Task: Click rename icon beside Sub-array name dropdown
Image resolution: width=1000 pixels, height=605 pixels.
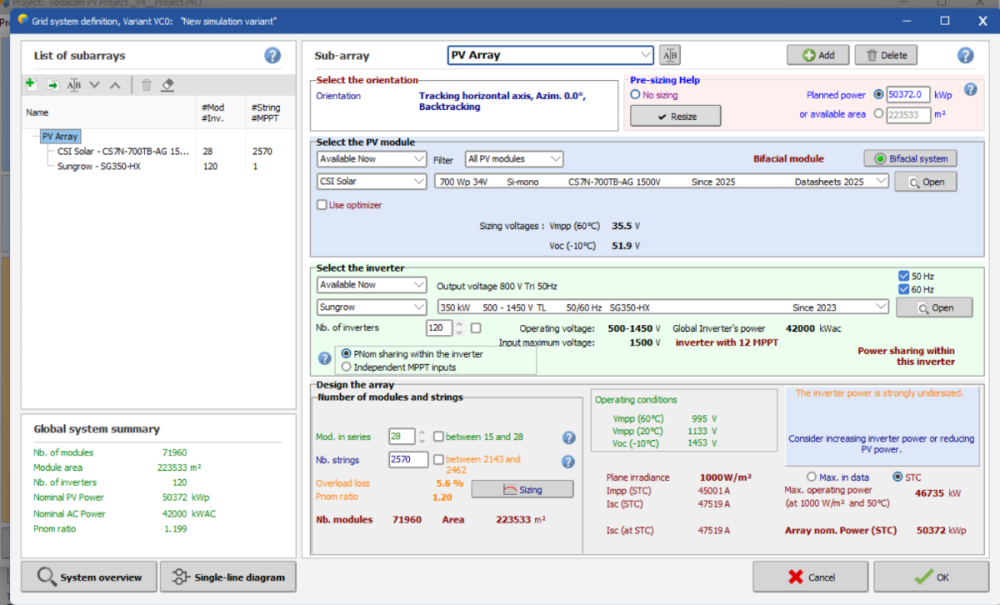Action: point(670,55)
